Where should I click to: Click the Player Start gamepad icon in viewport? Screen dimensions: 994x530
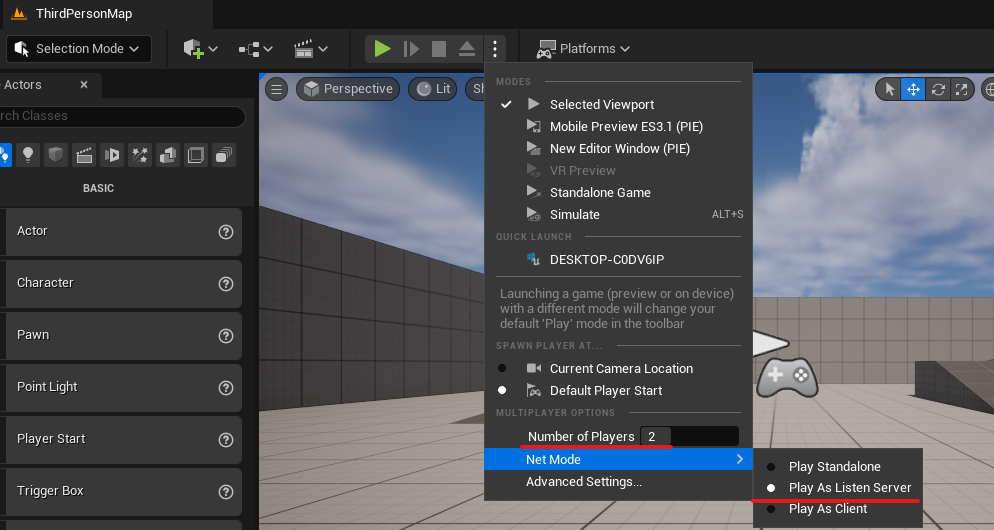tap(787, 377)
